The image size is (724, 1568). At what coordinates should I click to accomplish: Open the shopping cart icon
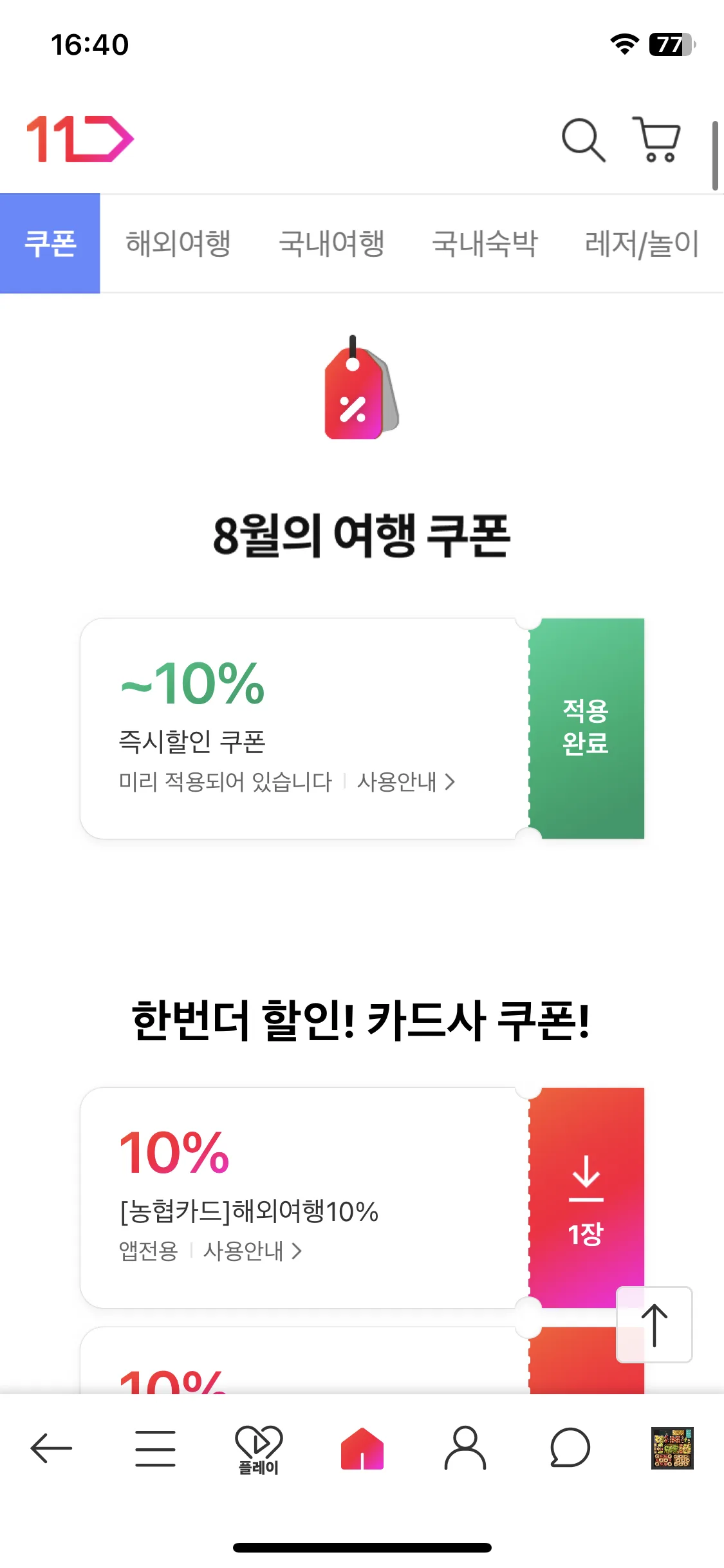tap(657, 139)
